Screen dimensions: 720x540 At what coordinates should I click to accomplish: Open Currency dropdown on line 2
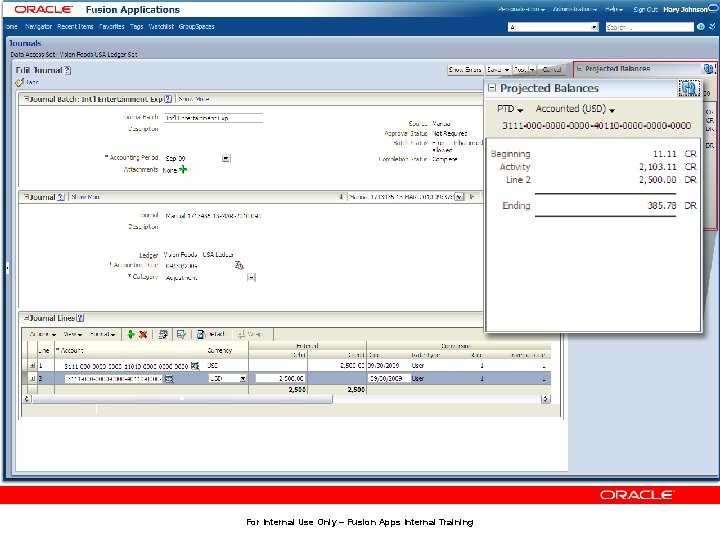[243, 379]
